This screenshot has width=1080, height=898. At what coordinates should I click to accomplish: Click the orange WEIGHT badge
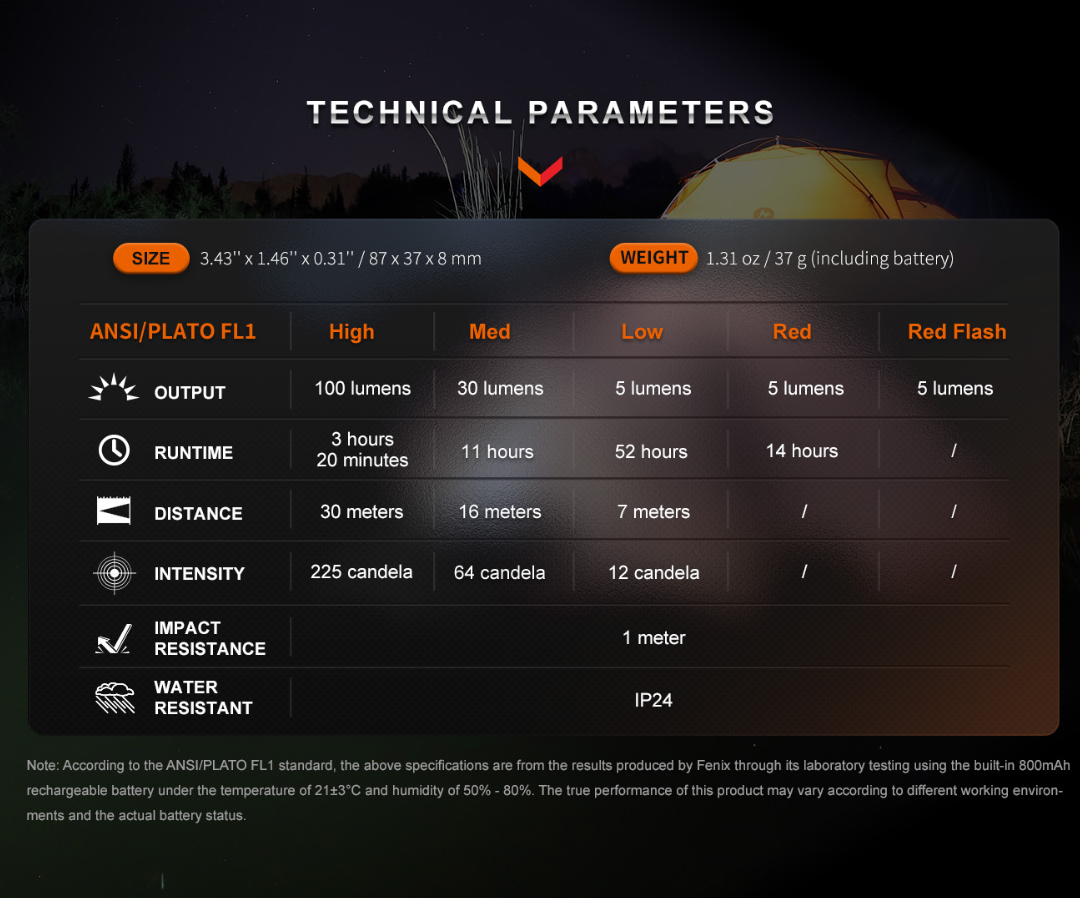654,258
